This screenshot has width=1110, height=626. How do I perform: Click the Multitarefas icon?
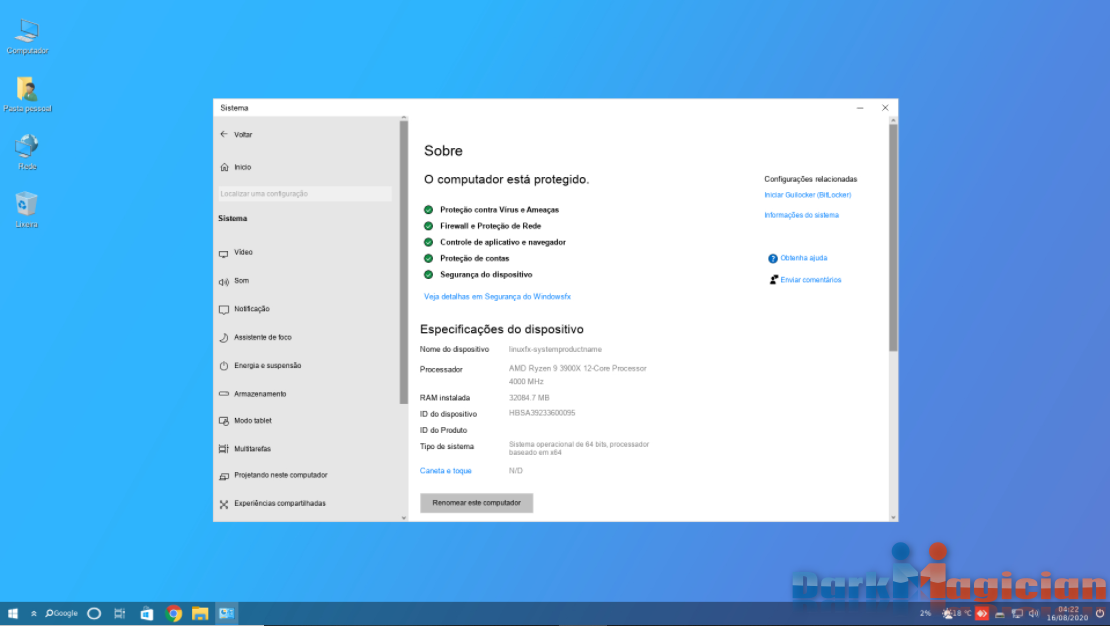click(224, 449)
